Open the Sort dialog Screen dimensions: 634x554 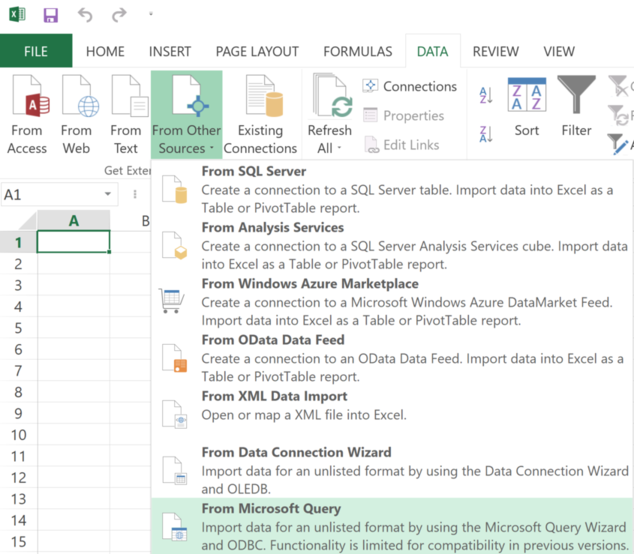coord(527,108)
